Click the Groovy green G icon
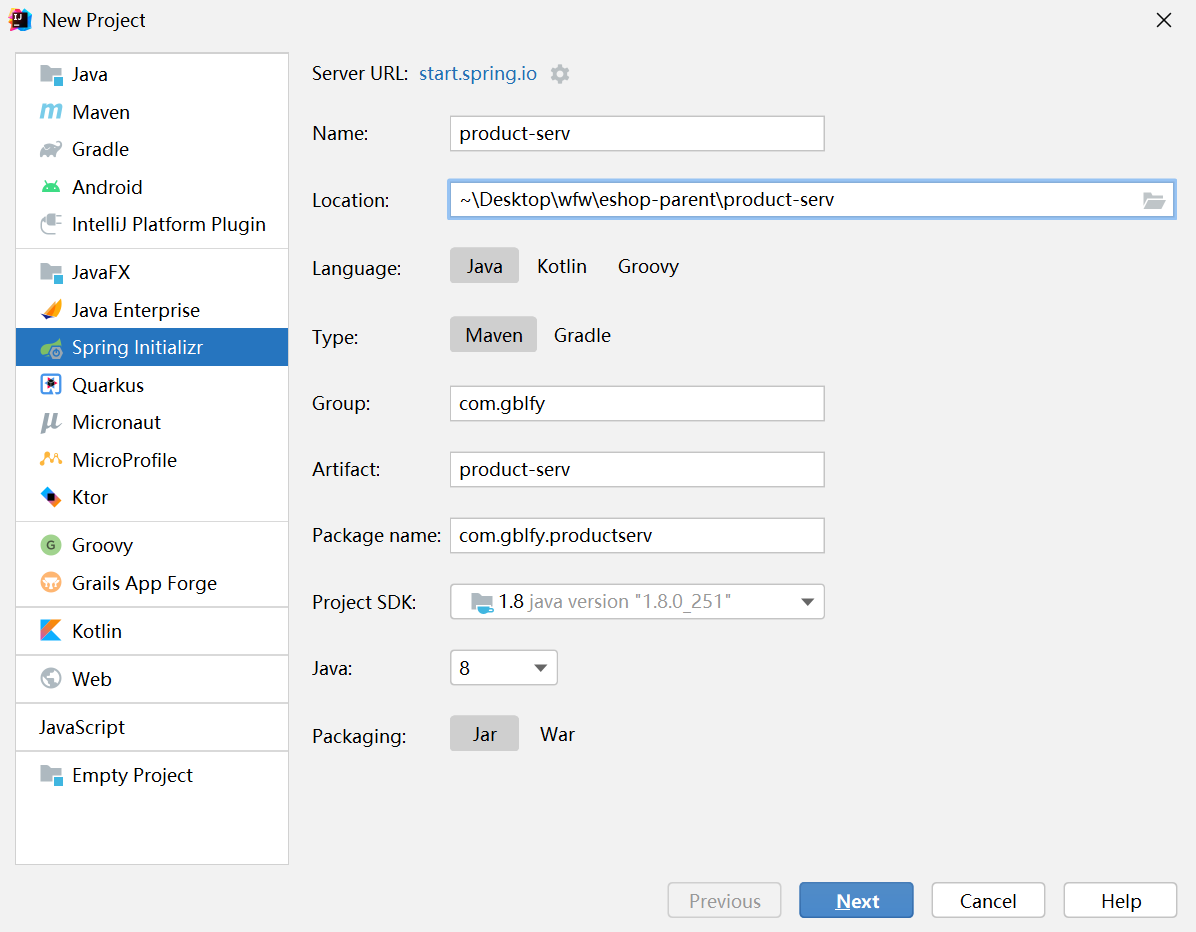Image resolution: width=1196 pixels, height=932 pixels. pos(51,545)
